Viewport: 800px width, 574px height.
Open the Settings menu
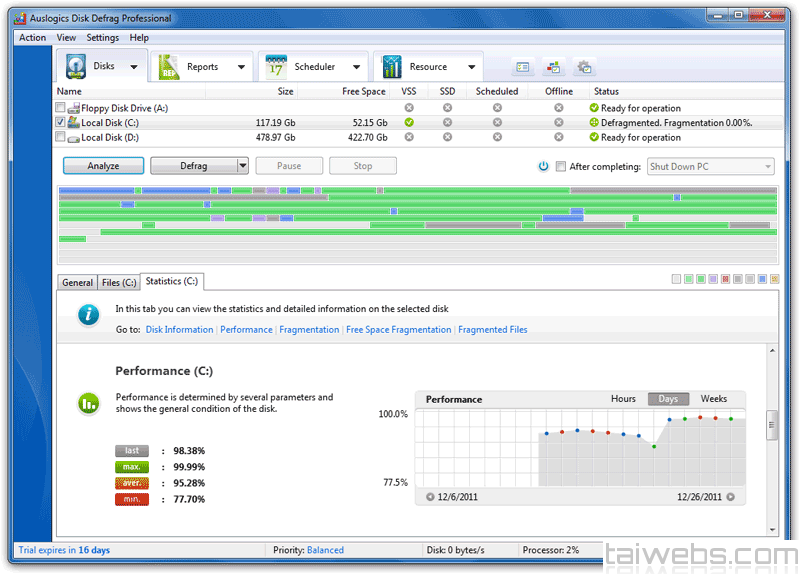[103, 38]
